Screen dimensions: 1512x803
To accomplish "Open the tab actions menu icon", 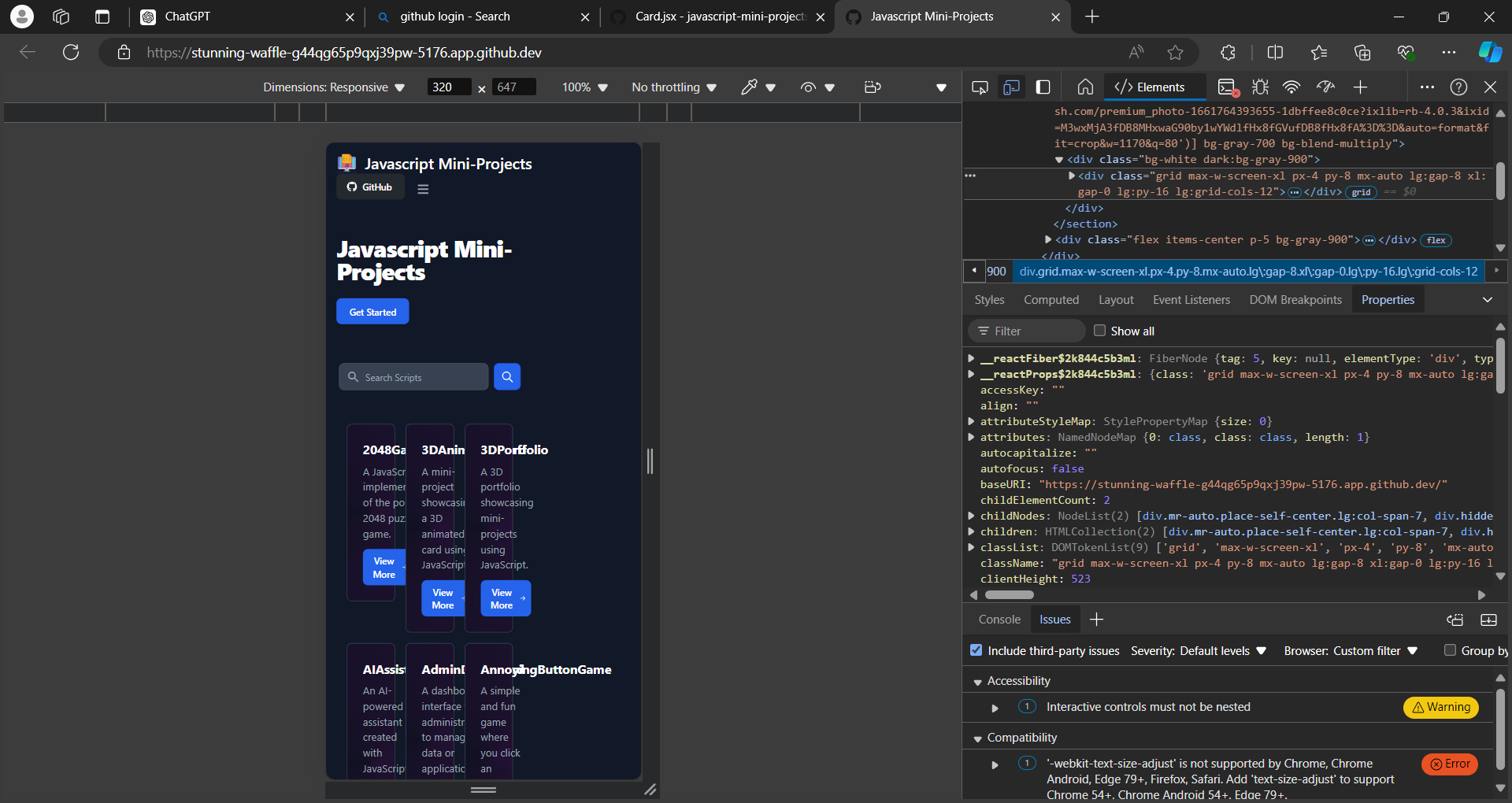I will click(102, 17).
